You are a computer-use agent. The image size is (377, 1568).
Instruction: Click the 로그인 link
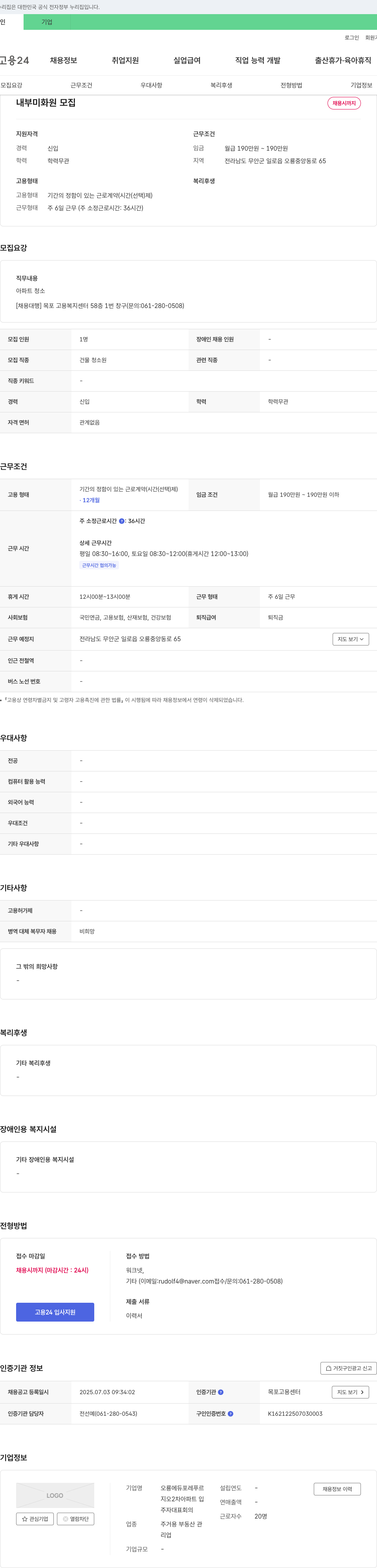pyautogui.click(x=351, y=38)
